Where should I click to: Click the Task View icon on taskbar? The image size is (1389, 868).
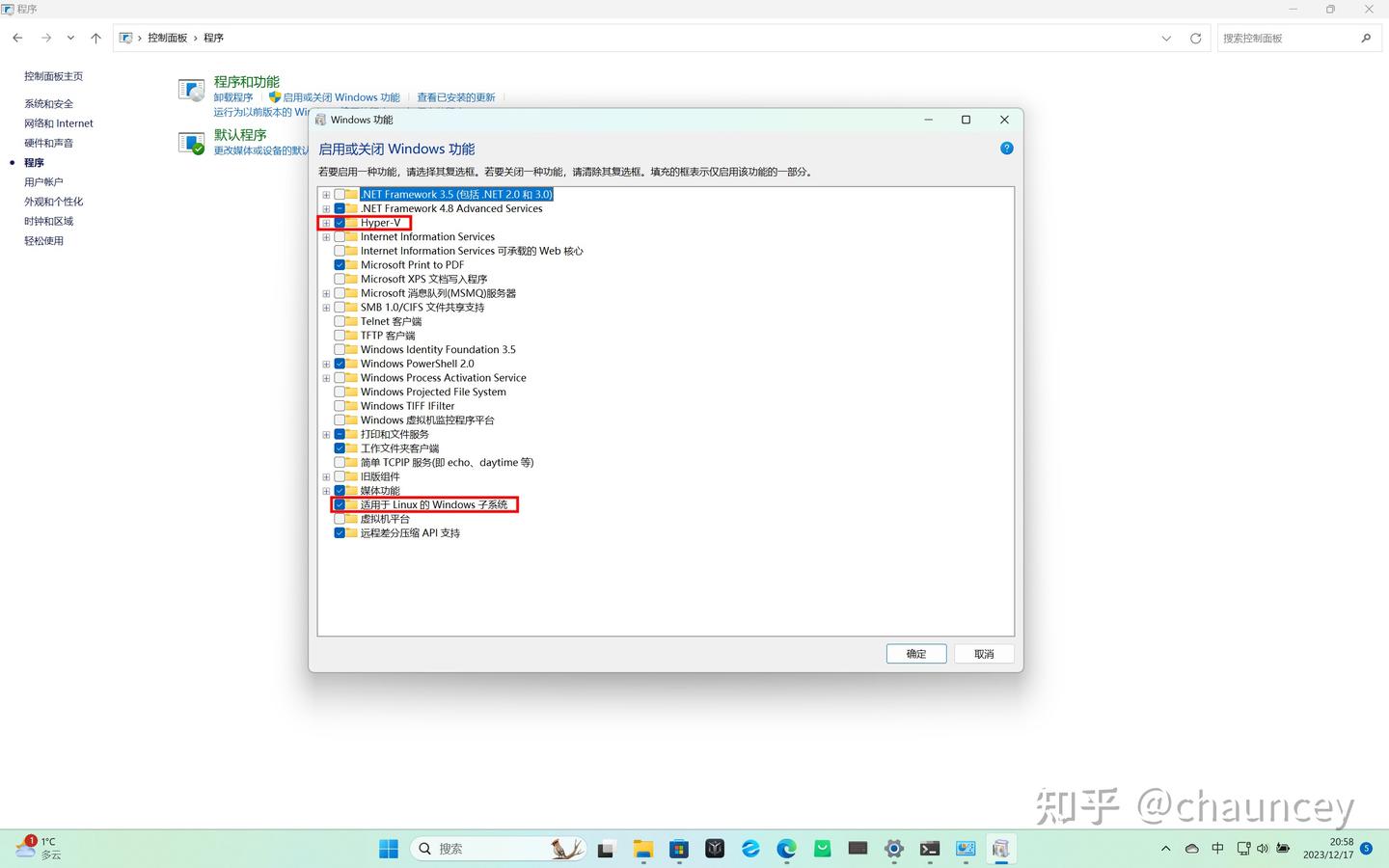[604, 850]
